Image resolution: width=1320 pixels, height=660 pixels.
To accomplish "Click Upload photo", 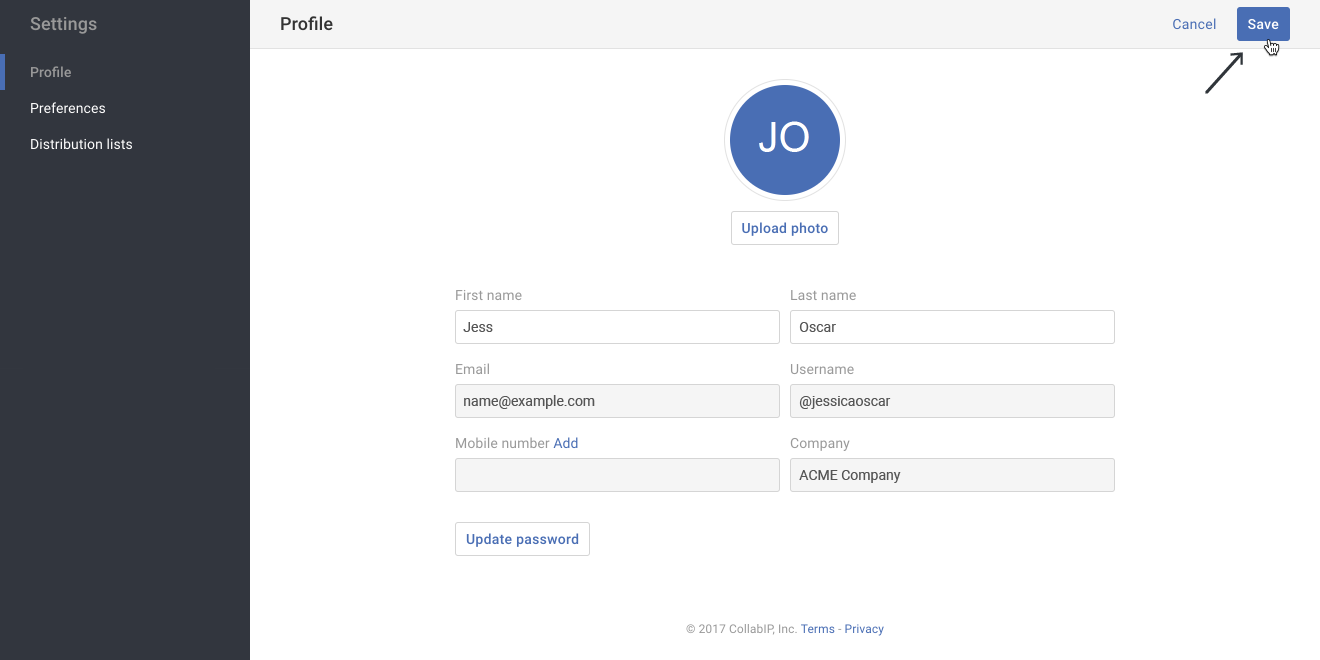I will coord(784,227).
